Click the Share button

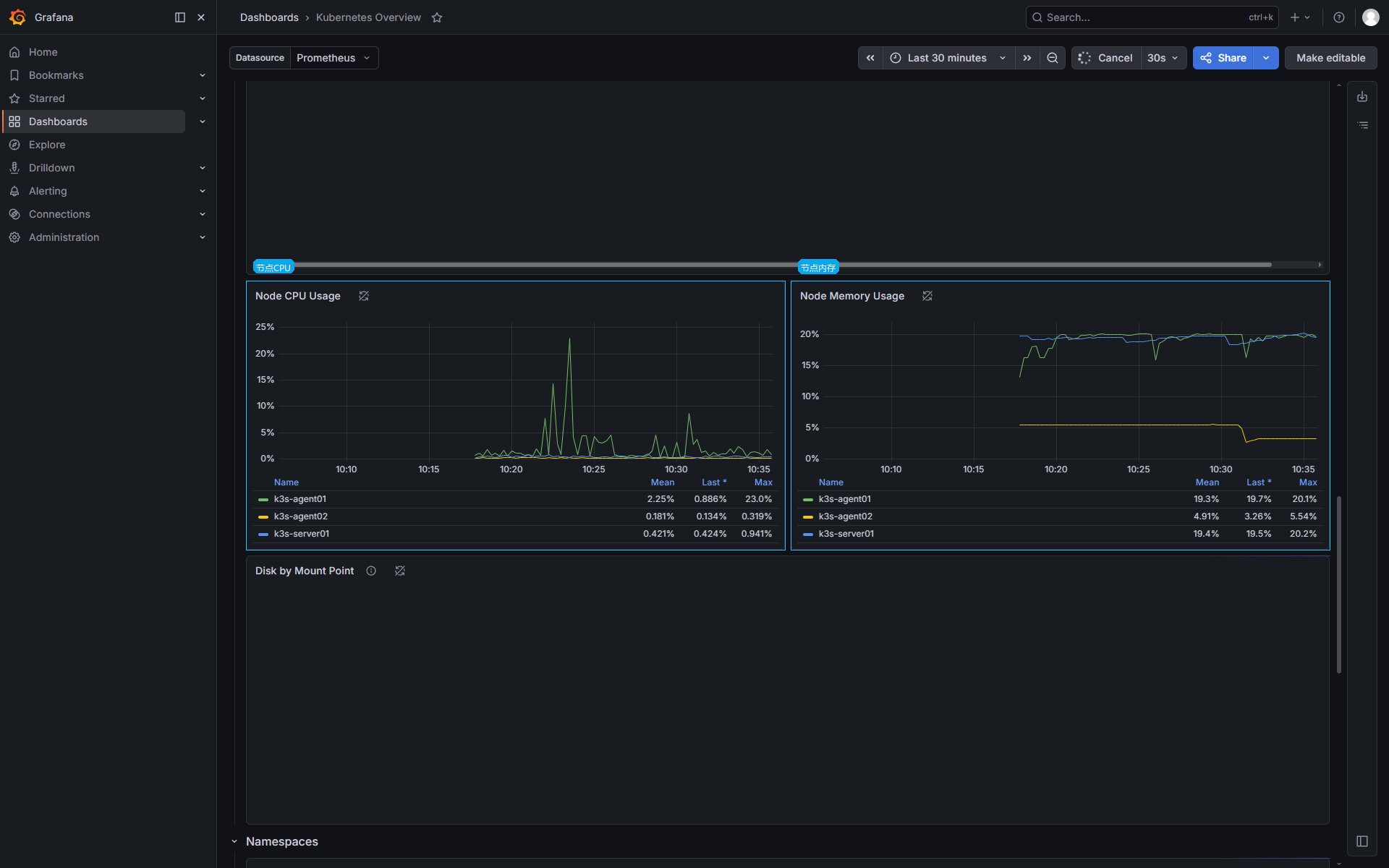point(1223,58)
